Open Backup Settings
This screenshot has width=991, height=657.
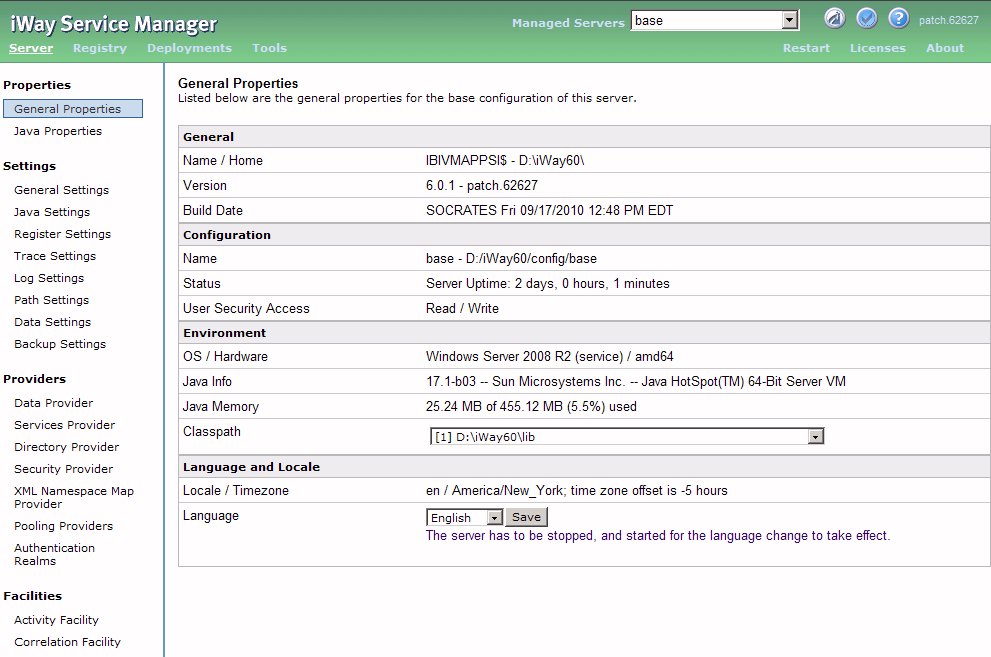pos(60,344)
